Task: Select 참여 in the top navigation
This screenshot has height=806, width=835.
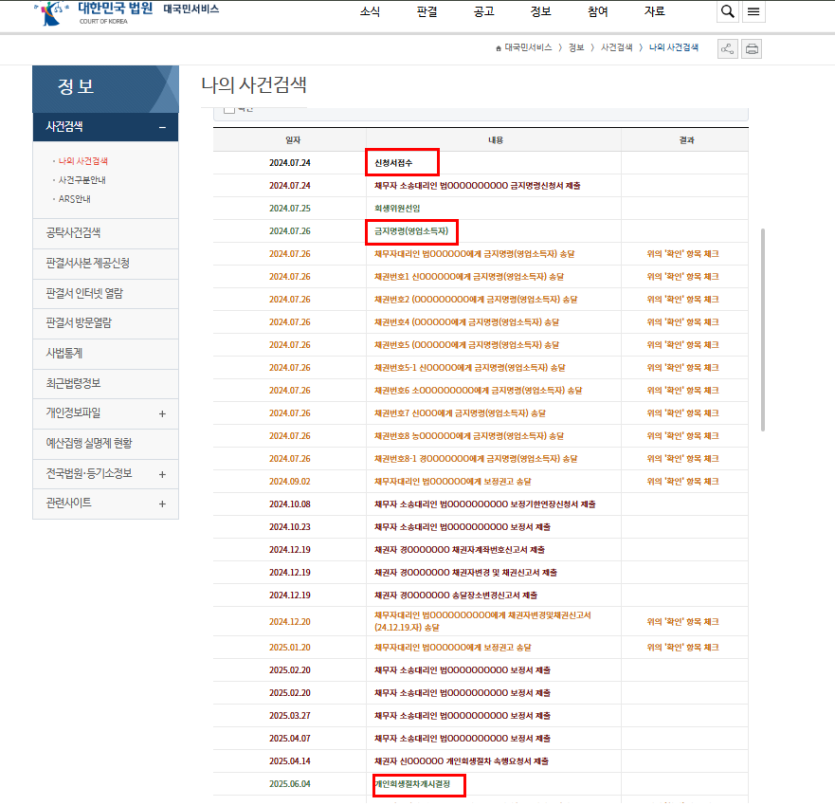Action: 598,12
